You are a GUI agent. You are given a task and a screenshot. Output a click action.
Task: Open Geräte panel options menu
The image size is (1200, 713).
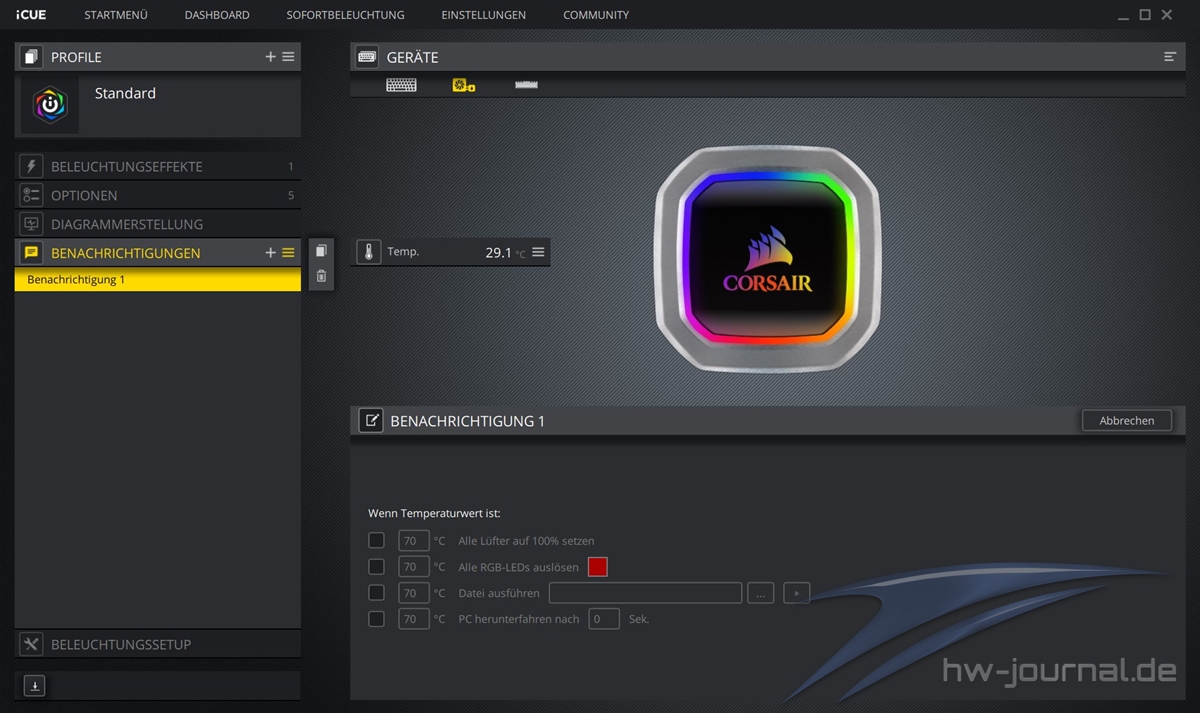coord(1170,57)
